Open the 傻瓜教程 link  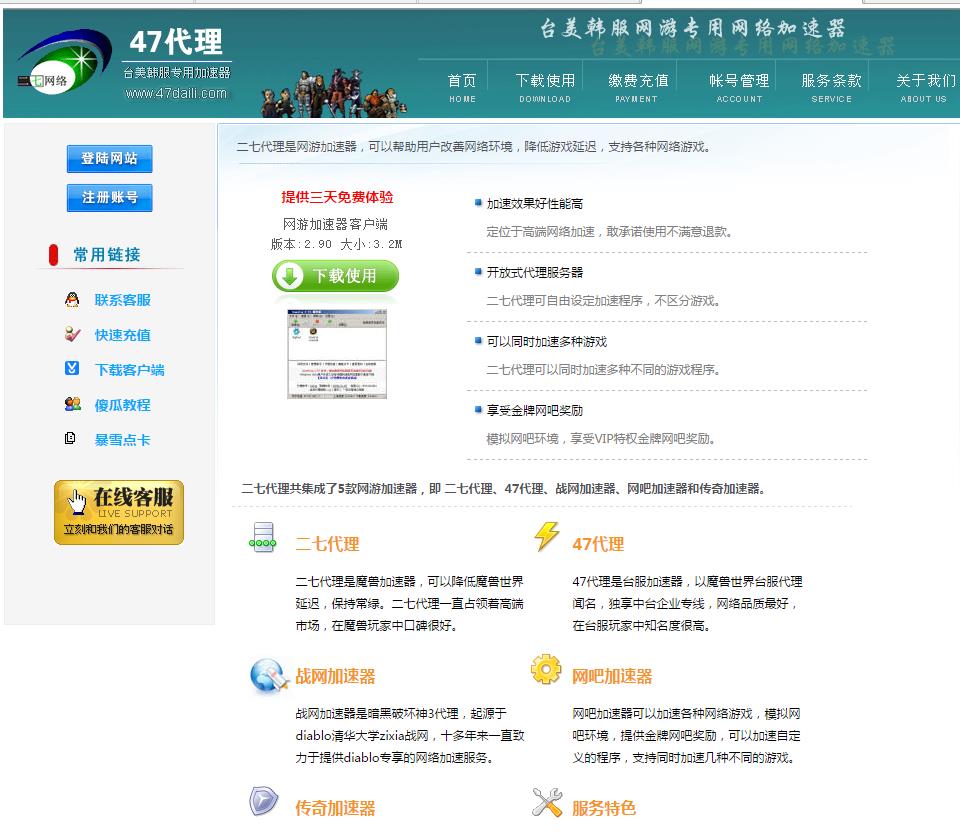(x=122, y=405)
